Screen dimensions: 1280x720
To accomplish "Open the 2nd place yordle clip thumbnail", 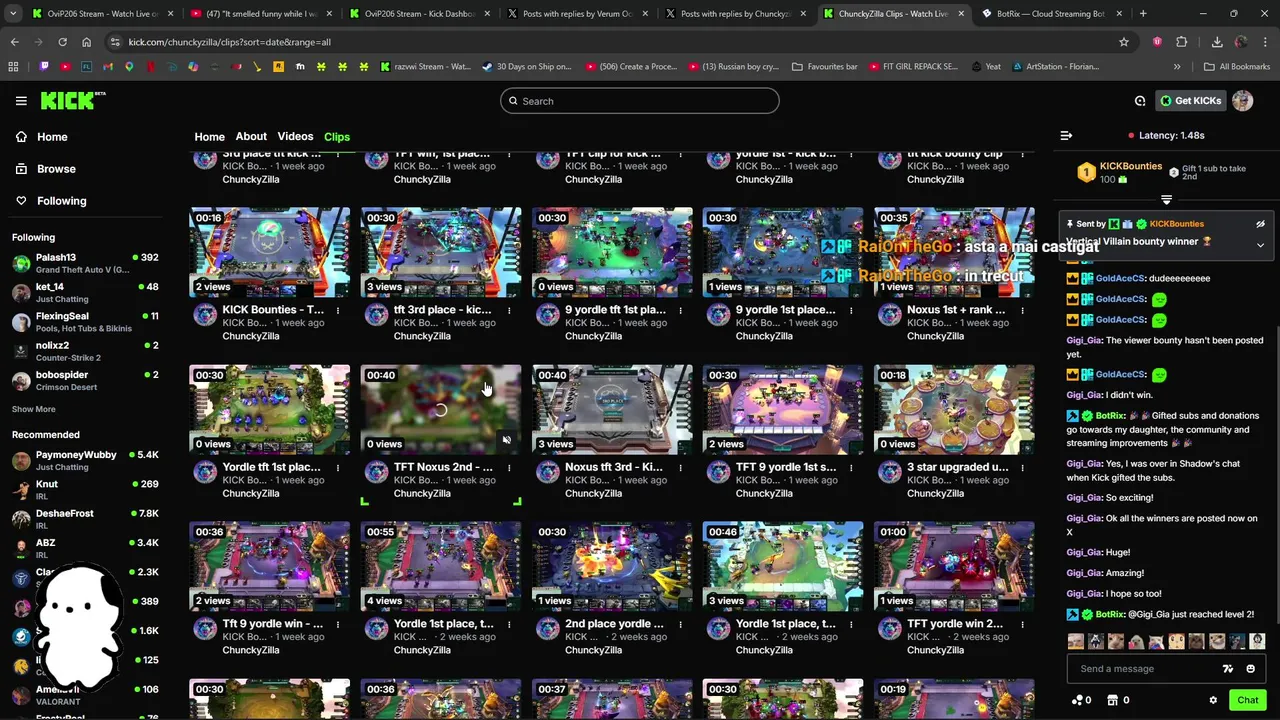I will point(612,566).
